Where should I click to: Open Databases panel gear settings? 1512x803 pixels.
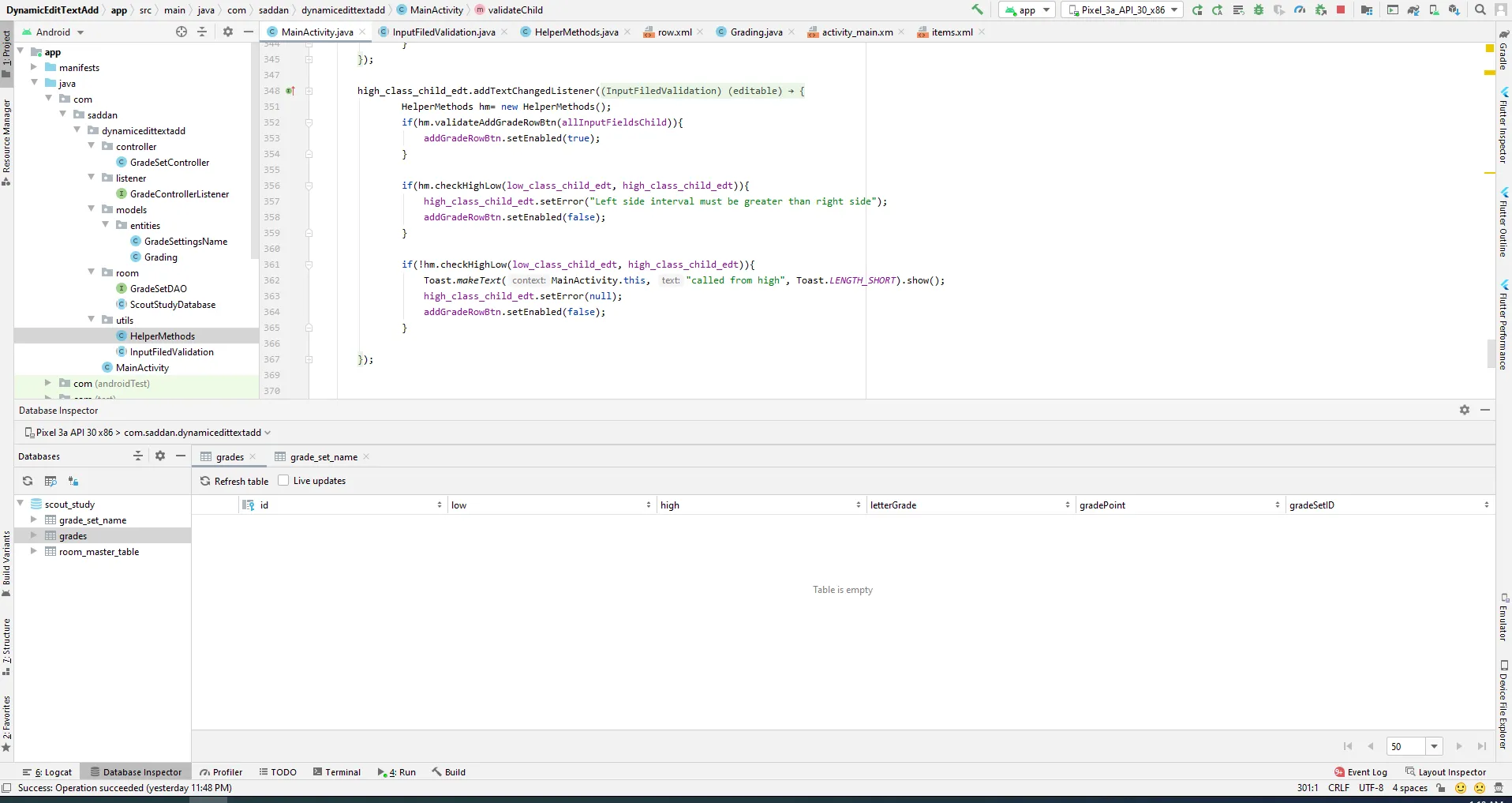tap(160, 456)
